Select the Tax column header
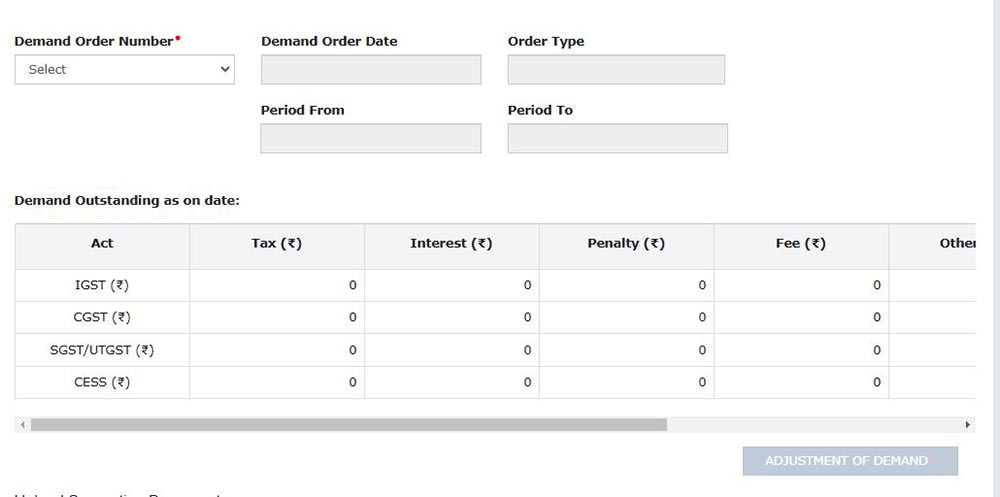 pyautogui.click(x=276, y=244)
